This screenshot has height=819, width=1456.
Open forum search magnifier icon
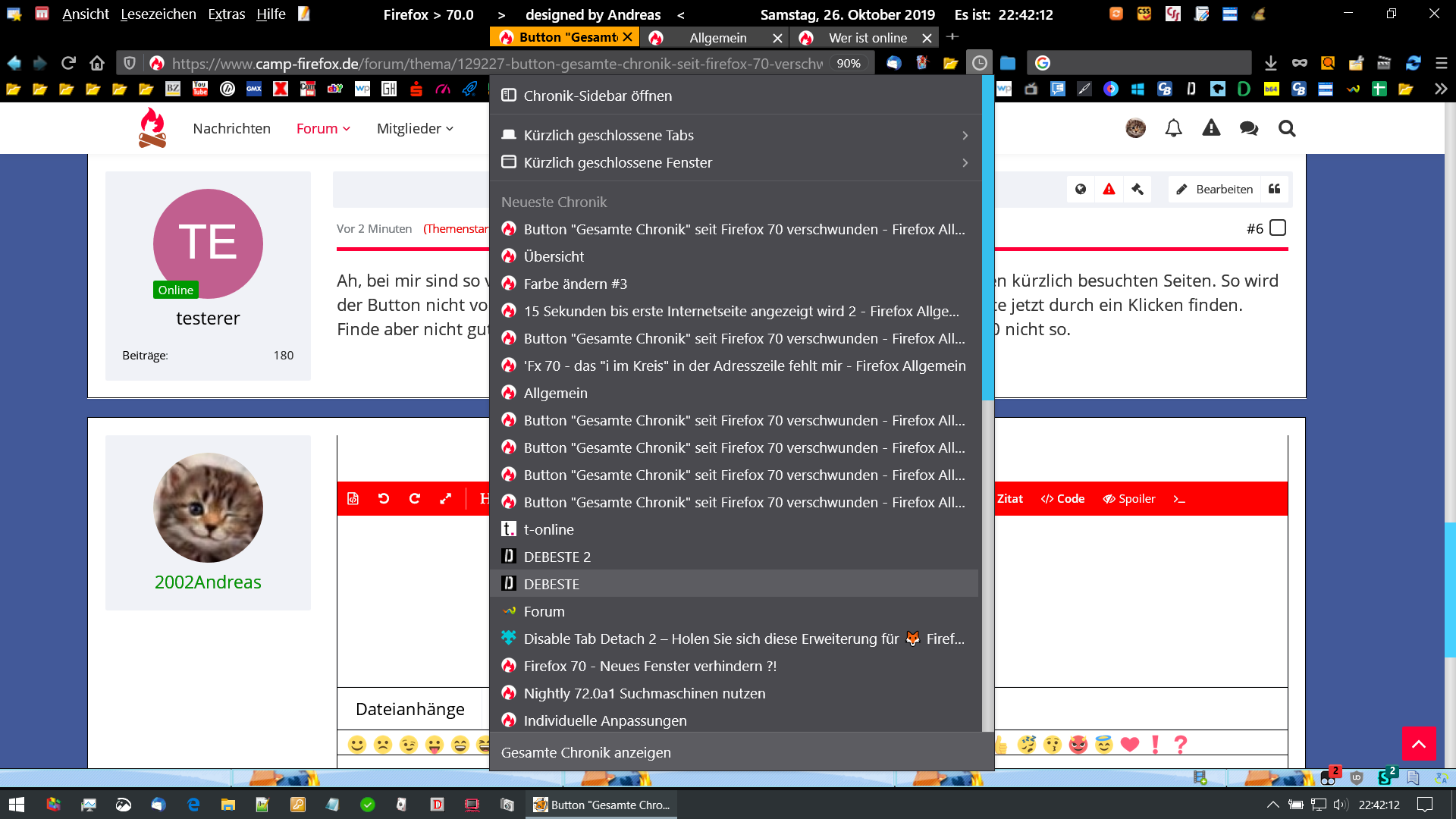1286,129
